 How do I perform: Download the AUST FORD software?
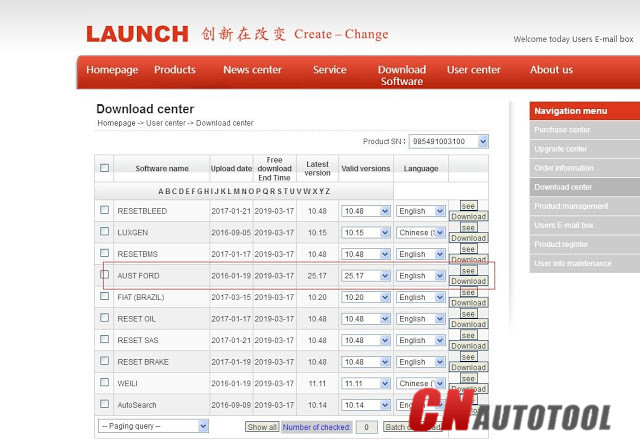point(469,281)
